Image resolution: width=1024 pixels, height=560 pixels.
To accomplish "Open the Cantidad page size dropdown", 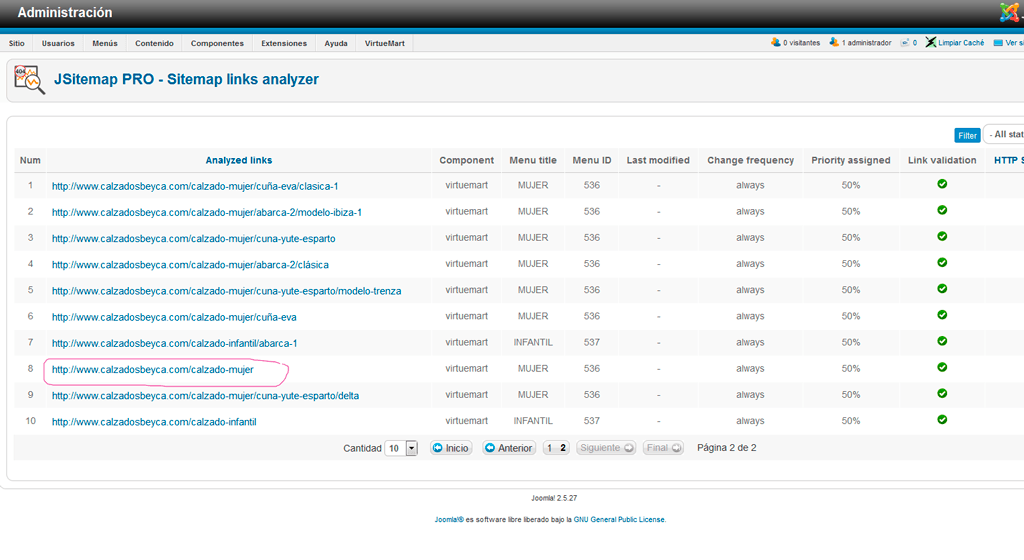I will 401,448.
